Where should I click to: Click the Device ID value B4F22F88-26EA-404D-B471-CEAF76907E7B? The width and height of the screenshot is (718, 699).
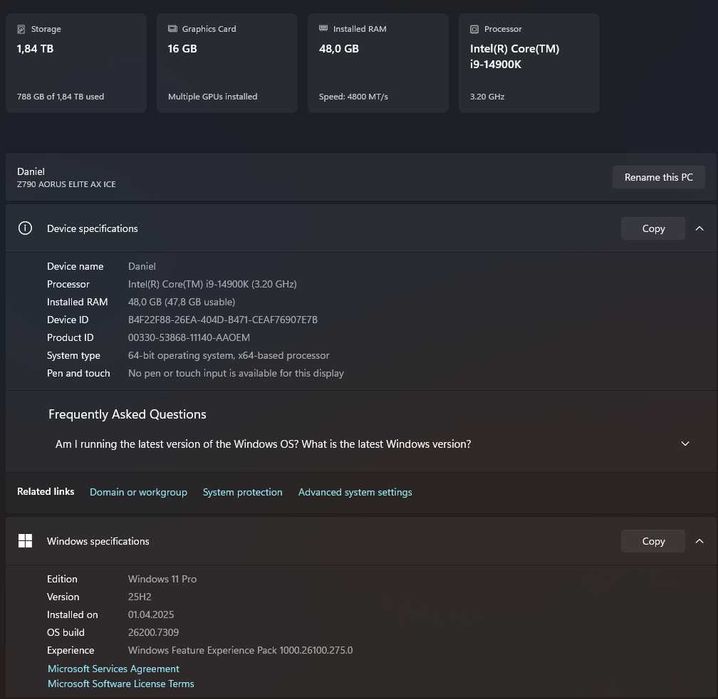coord(223,320)
